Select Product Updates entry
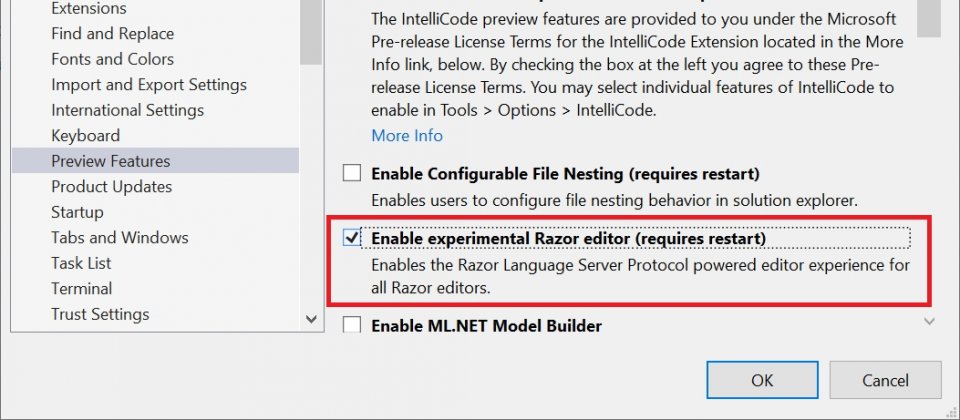 [111, 186]
